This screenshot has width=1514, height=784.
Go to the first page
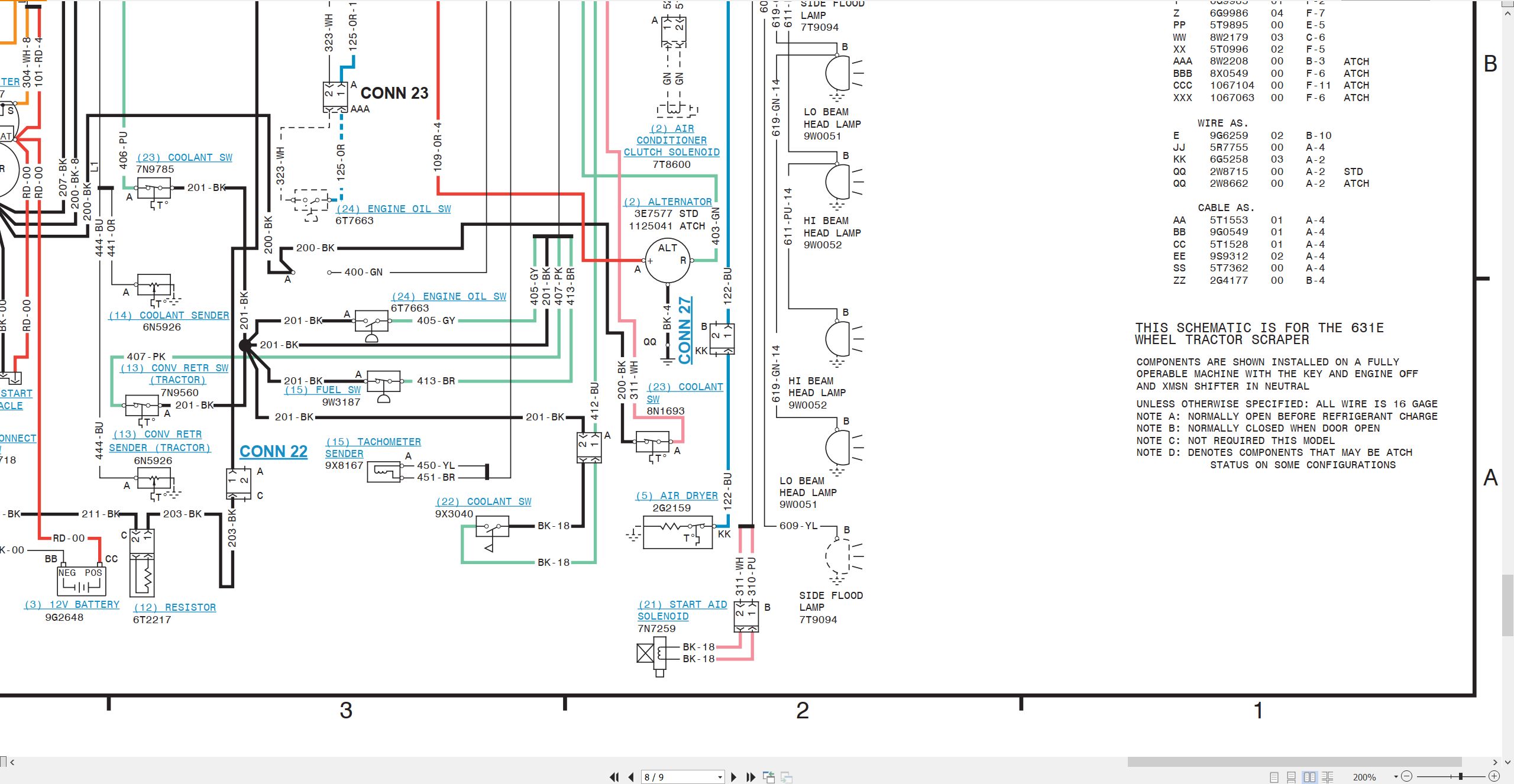pos(614,777)
